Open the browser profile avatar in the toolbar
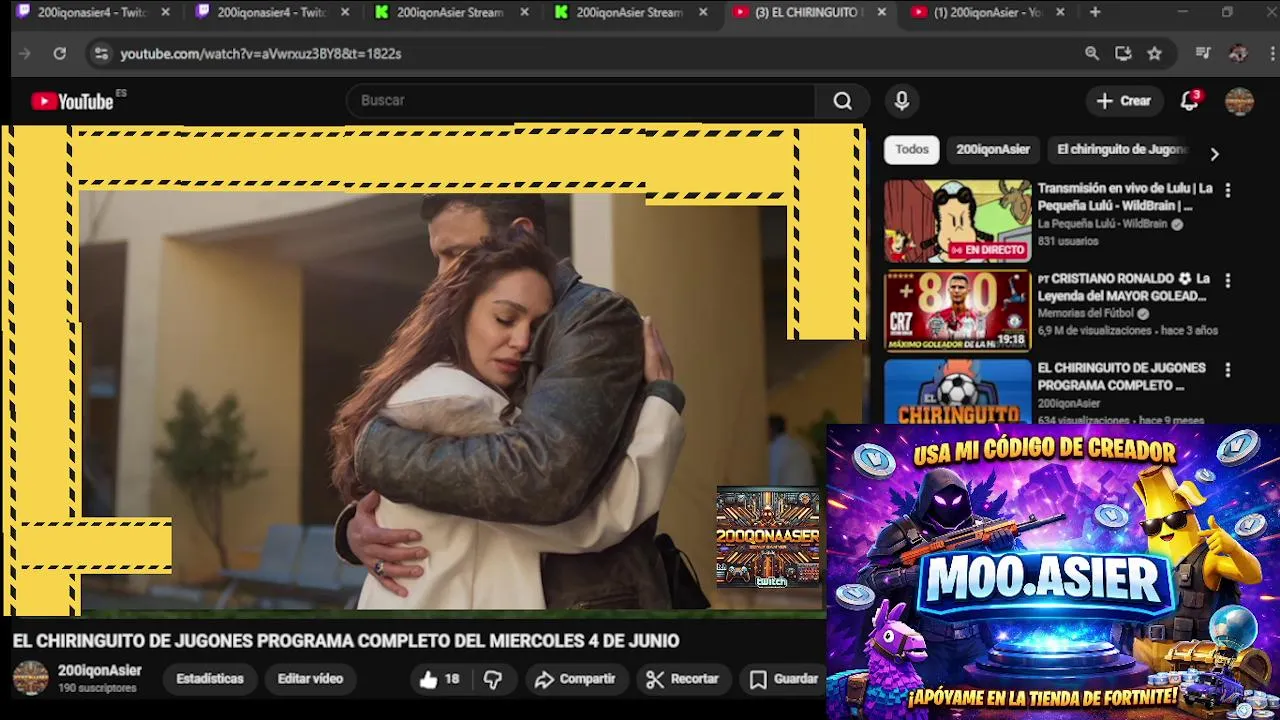 point(1238,54)
